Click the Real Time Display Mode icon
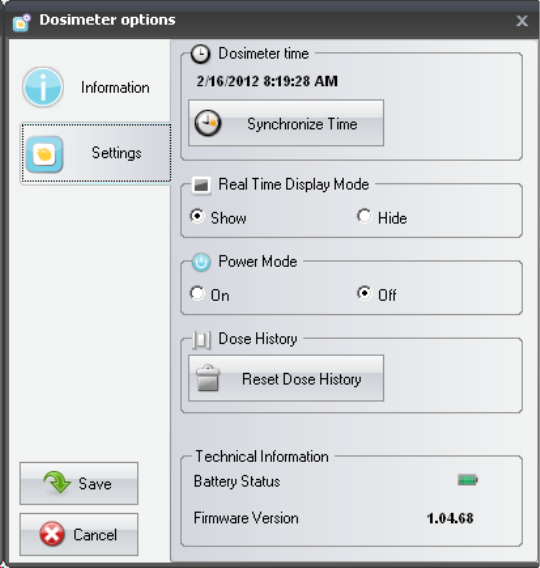This screenshot has height=568, width=540. 201,185
